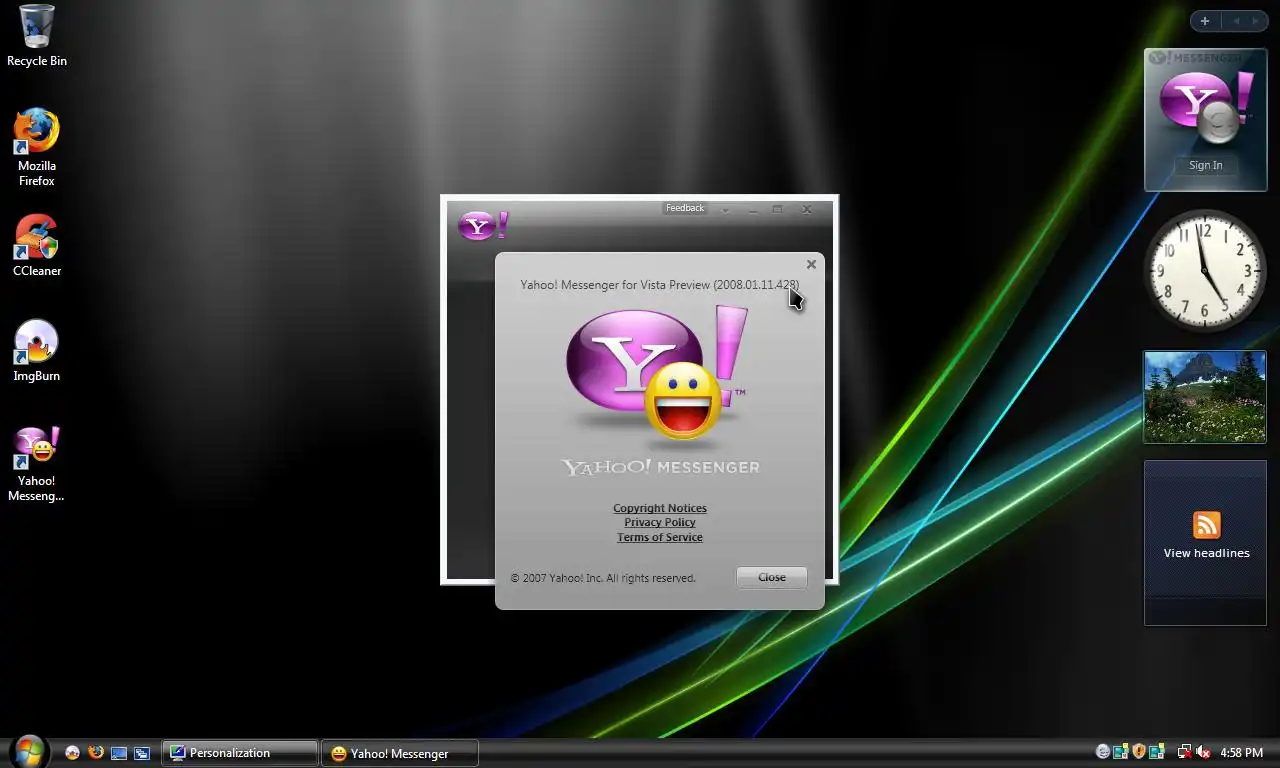Viewport: 1280px width, 768px height.
Task: Click the grey Yahoo Messenger tray icon
Action: [x=1103, y=752]
